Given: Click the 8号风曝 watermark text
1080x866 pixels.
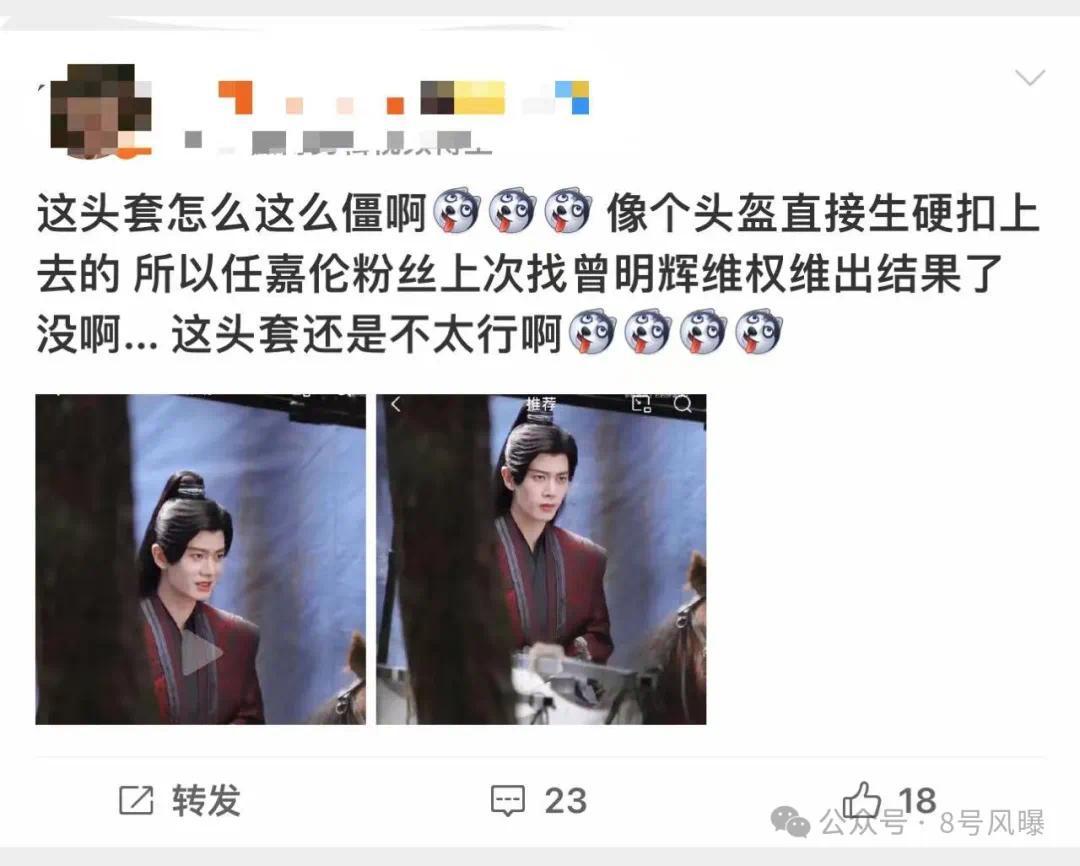Looking at the screenshot, I should (x=992, y=823).
